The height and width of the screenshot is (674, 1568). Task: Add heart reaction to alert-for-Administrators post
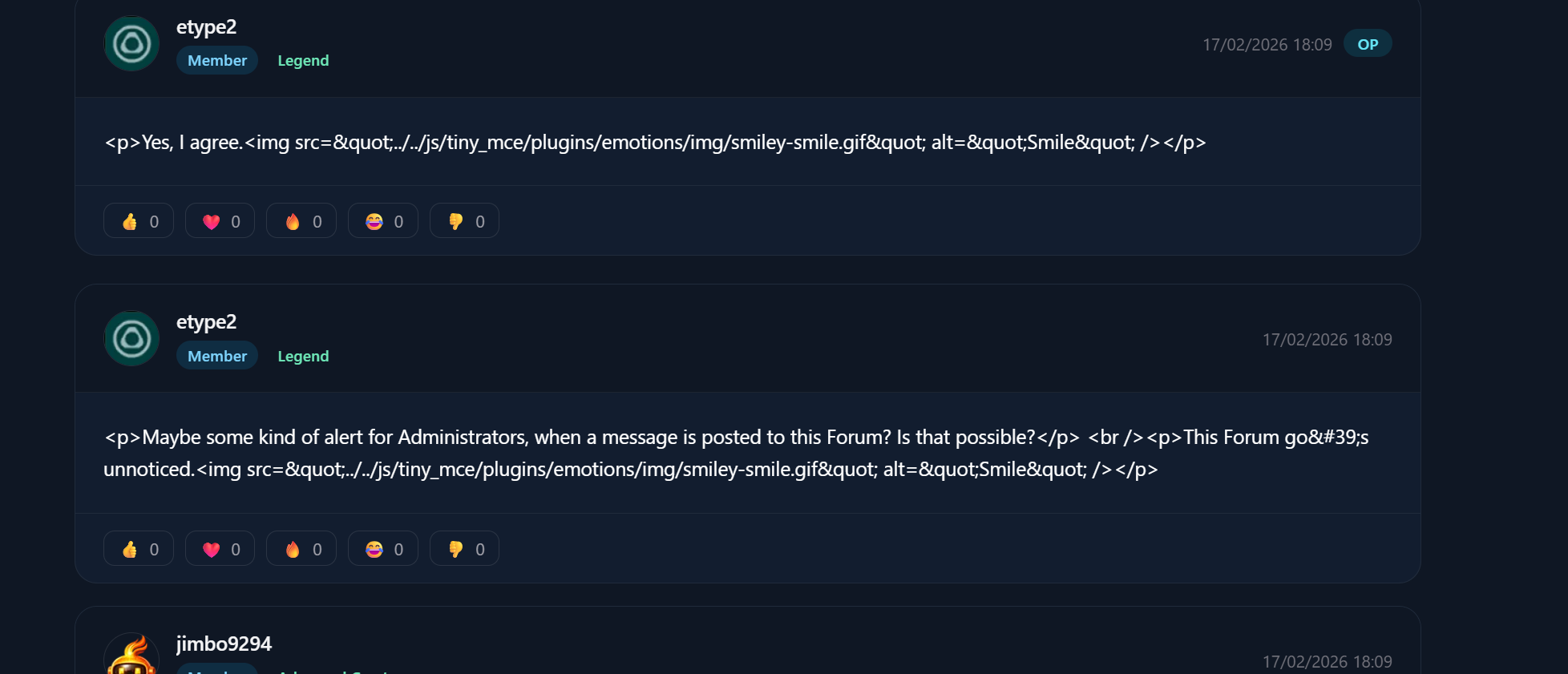pyautogui.click(x=220, y=549)
